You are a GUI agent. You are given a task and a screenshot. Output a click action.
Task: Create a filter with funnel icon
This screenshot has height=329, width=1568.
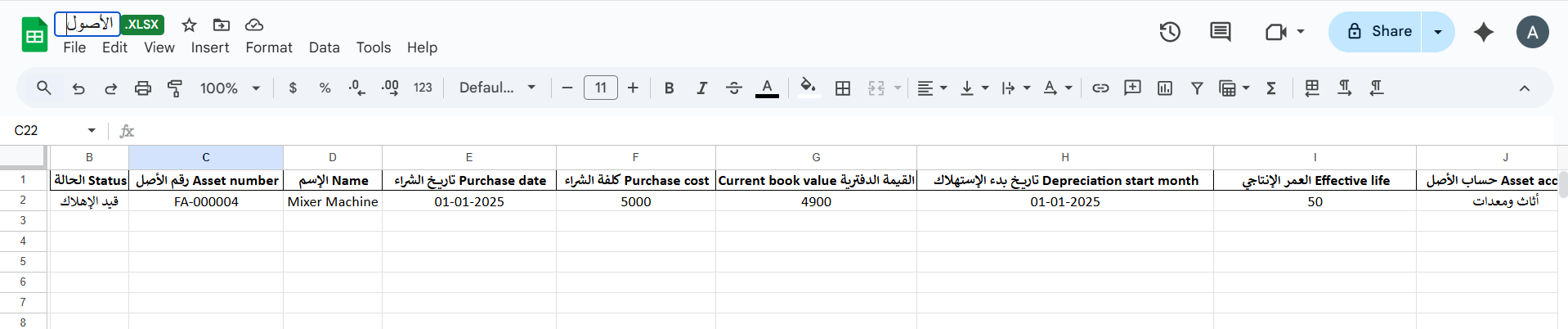tap(1197, 88)
